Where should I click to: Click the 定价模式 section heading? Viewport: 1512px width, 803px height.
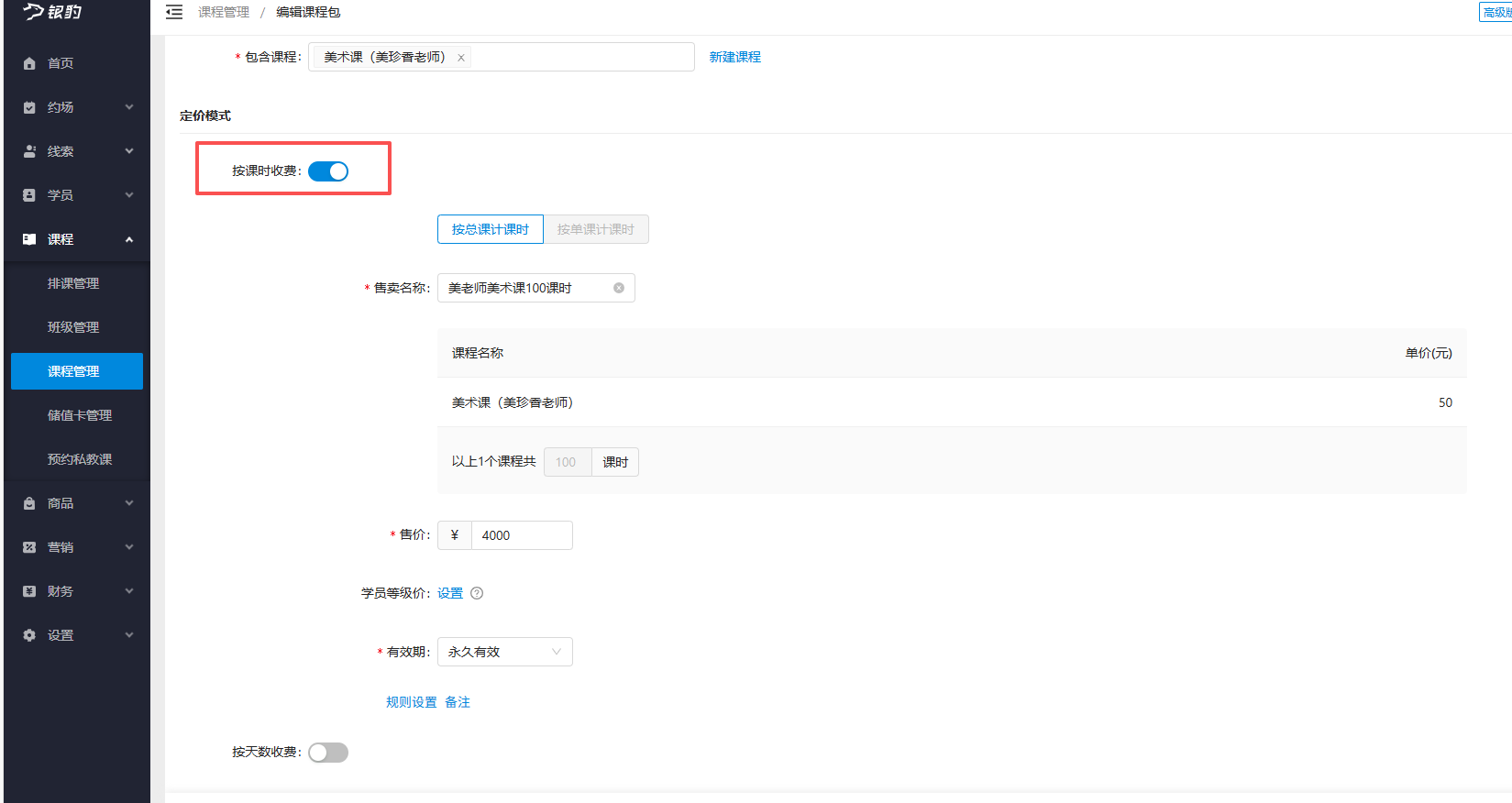click(x=205, y=115)
